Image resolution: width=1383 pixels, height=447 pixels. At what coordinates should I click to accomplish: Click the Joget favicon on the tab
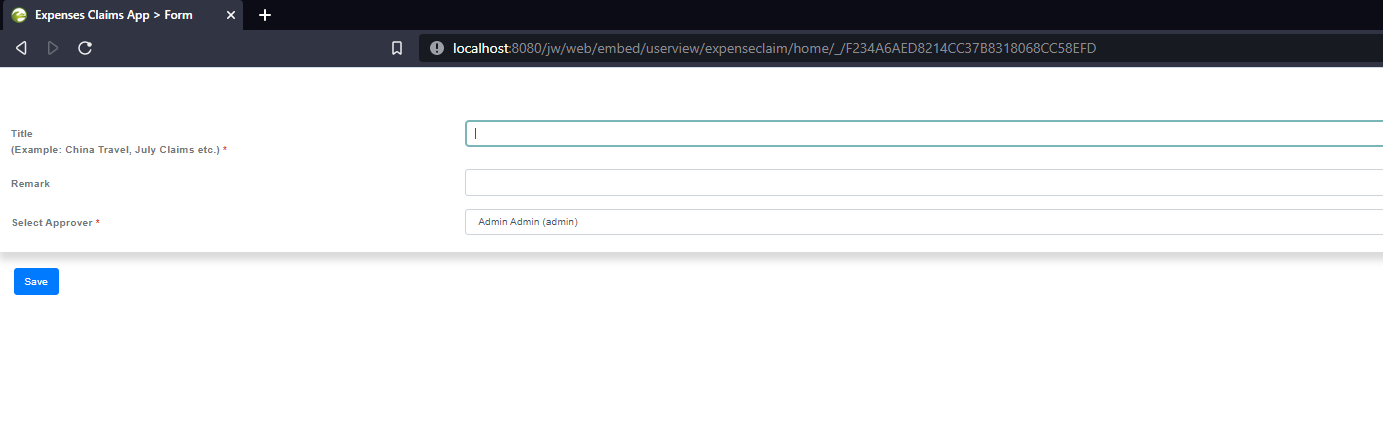[x=18, y=15]
